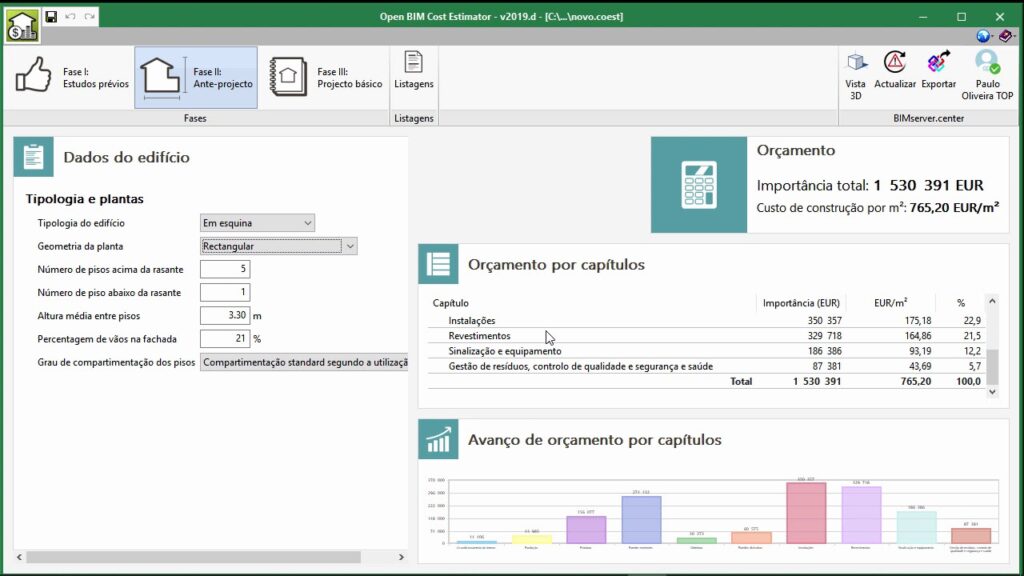This screenshot has height=576, width=1024.
Task: Open the Tipologia do edifício dropdown
Action: tap(258, 223)
